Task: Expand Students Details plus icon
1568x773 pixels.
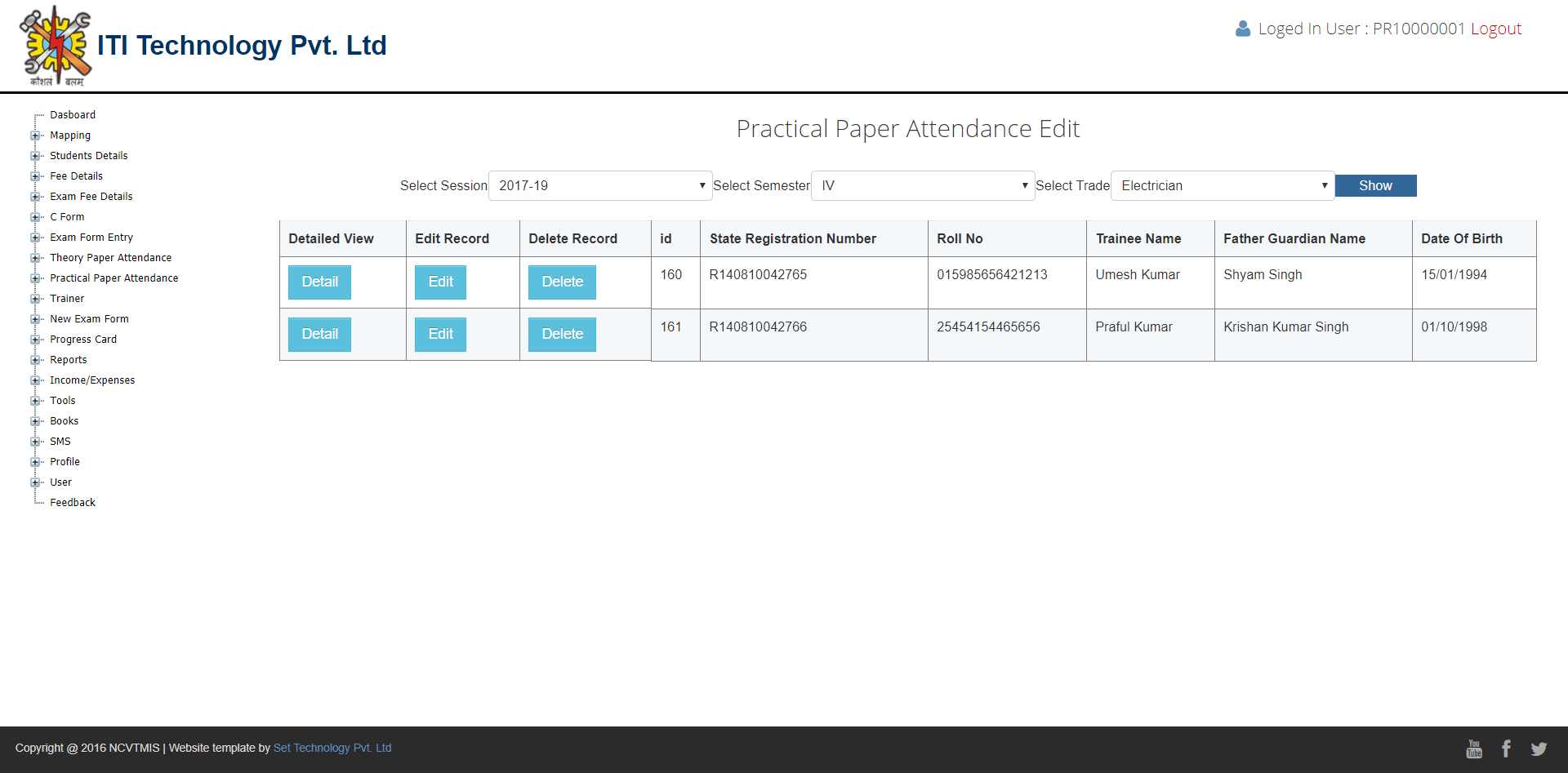Action: (x=35, y=156)
